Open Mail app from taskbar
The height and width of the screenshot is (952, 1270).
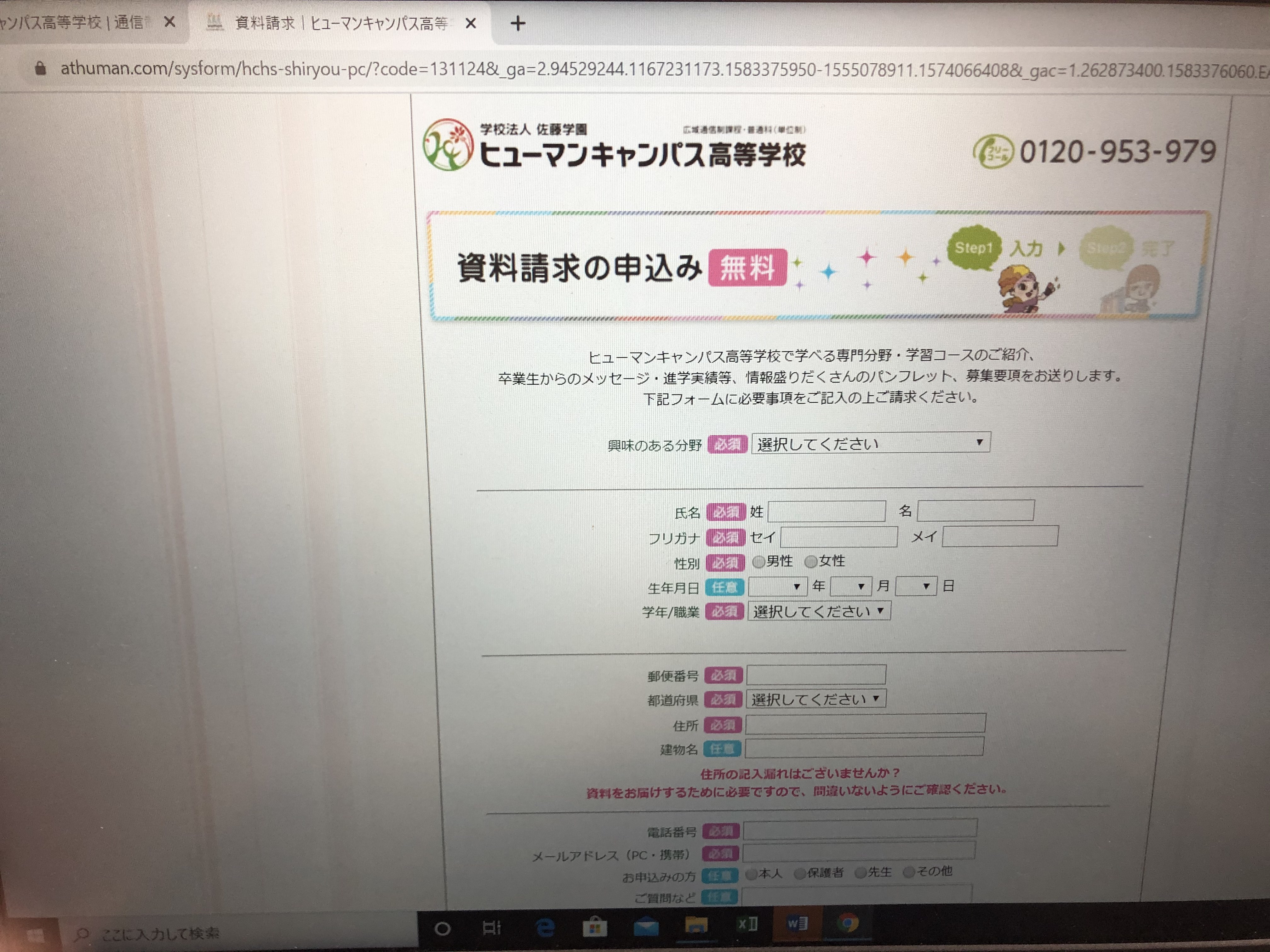646,926
